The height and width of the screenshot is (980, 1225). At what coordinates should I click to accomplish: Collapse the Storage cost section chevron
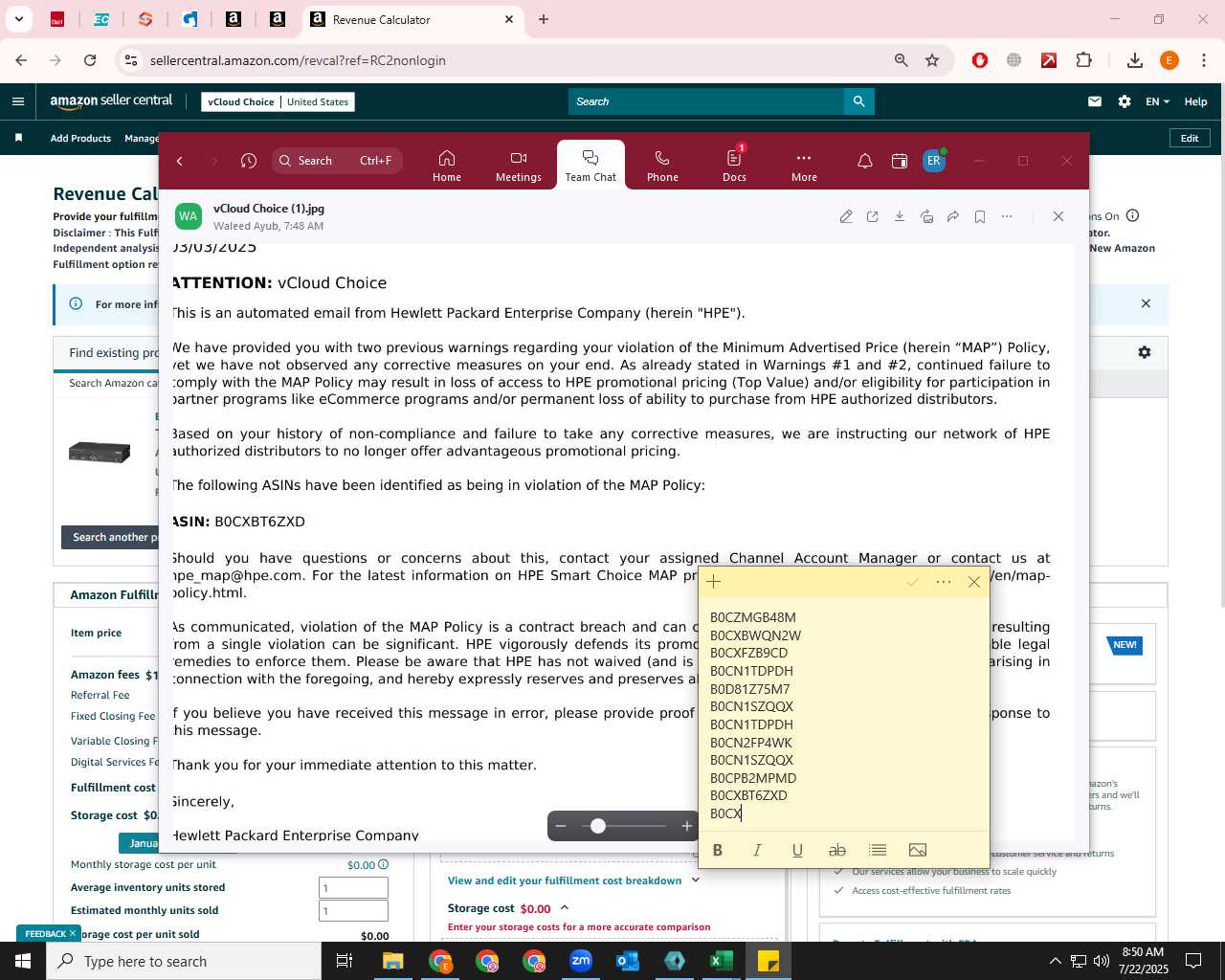[565, 908]
